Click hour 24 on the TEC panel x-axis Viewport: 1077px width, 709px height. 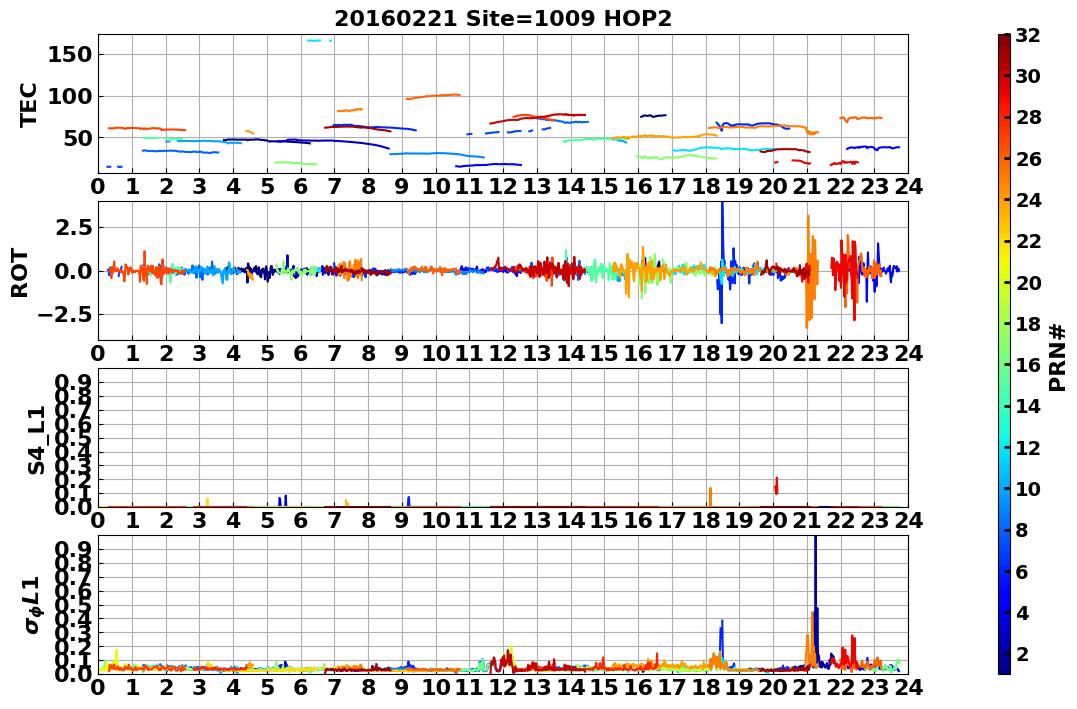pos(908,187)
